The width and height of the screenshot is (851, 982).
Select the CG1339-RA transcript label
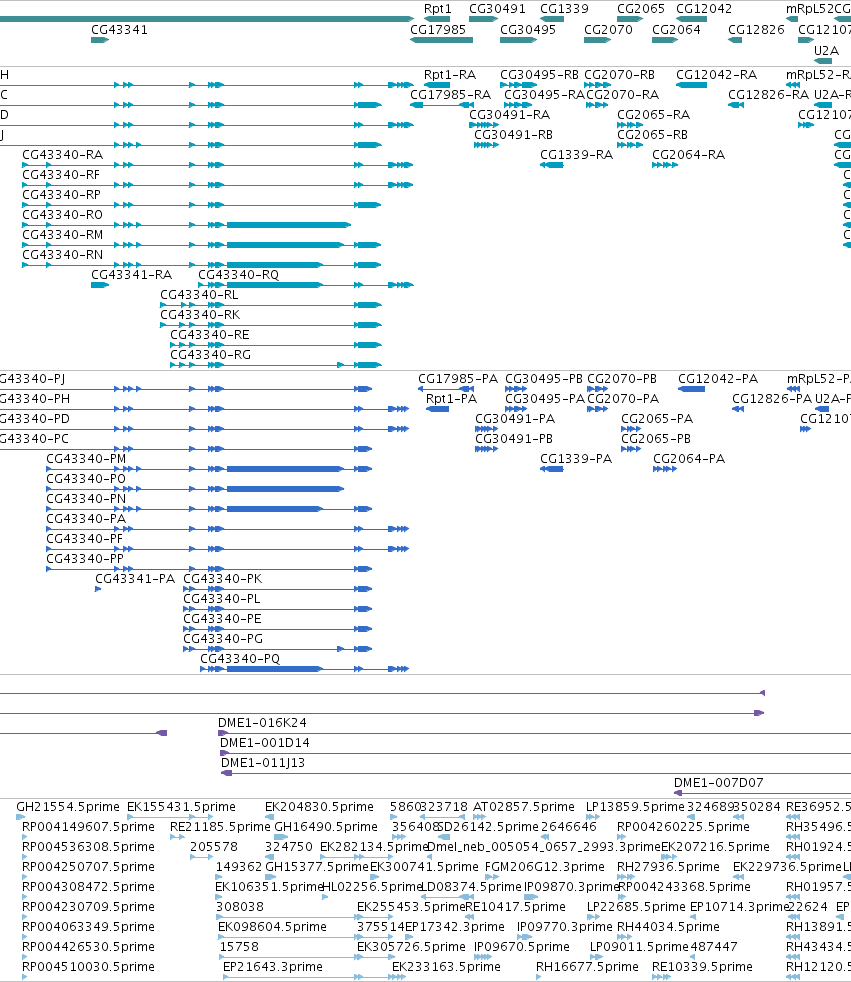(576, 155)
